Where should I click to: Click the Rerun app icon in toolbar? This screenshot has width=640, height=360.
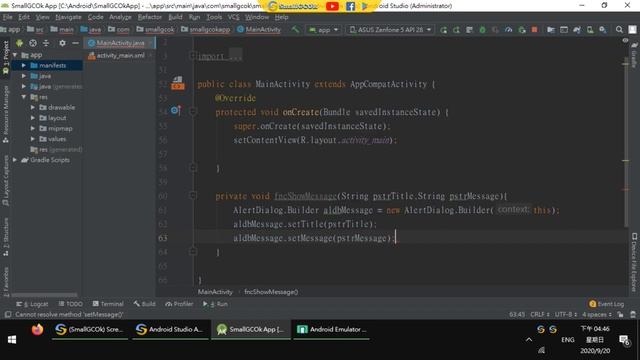pyautogui.click(x=443, y=30)
